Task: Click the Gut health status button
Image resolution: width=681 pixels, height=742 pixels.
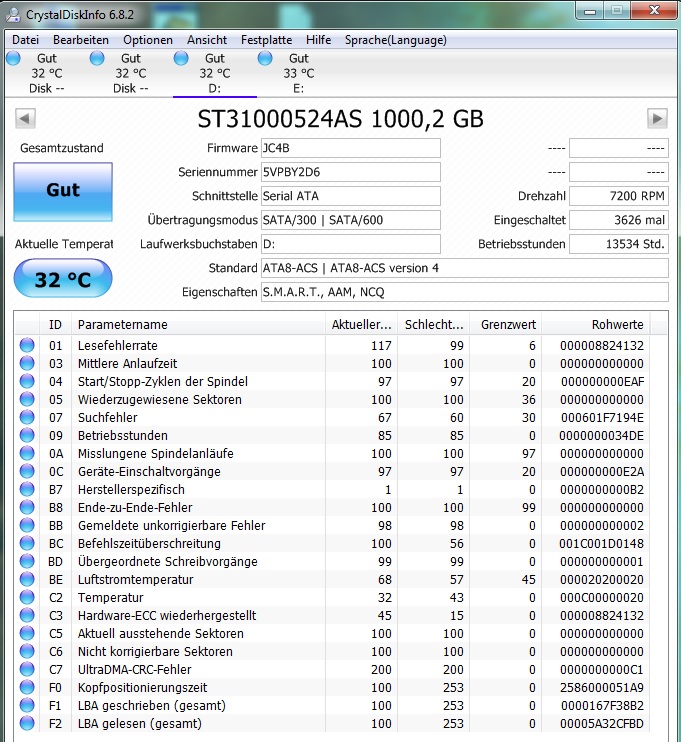Action: coord(63,192)
